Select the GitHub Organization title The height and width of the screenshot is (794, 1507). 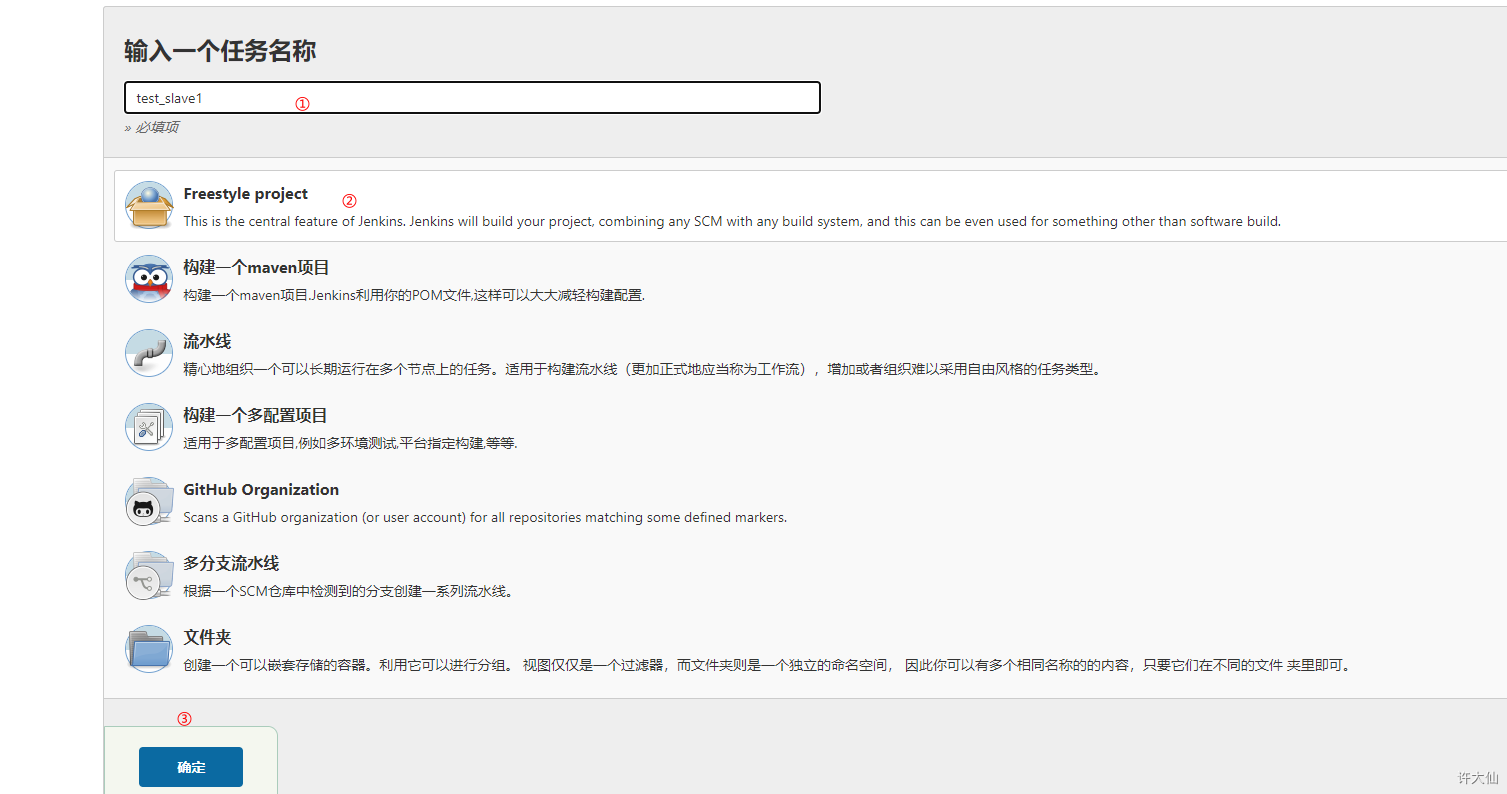pyautogui.click(x=261, y=490)
